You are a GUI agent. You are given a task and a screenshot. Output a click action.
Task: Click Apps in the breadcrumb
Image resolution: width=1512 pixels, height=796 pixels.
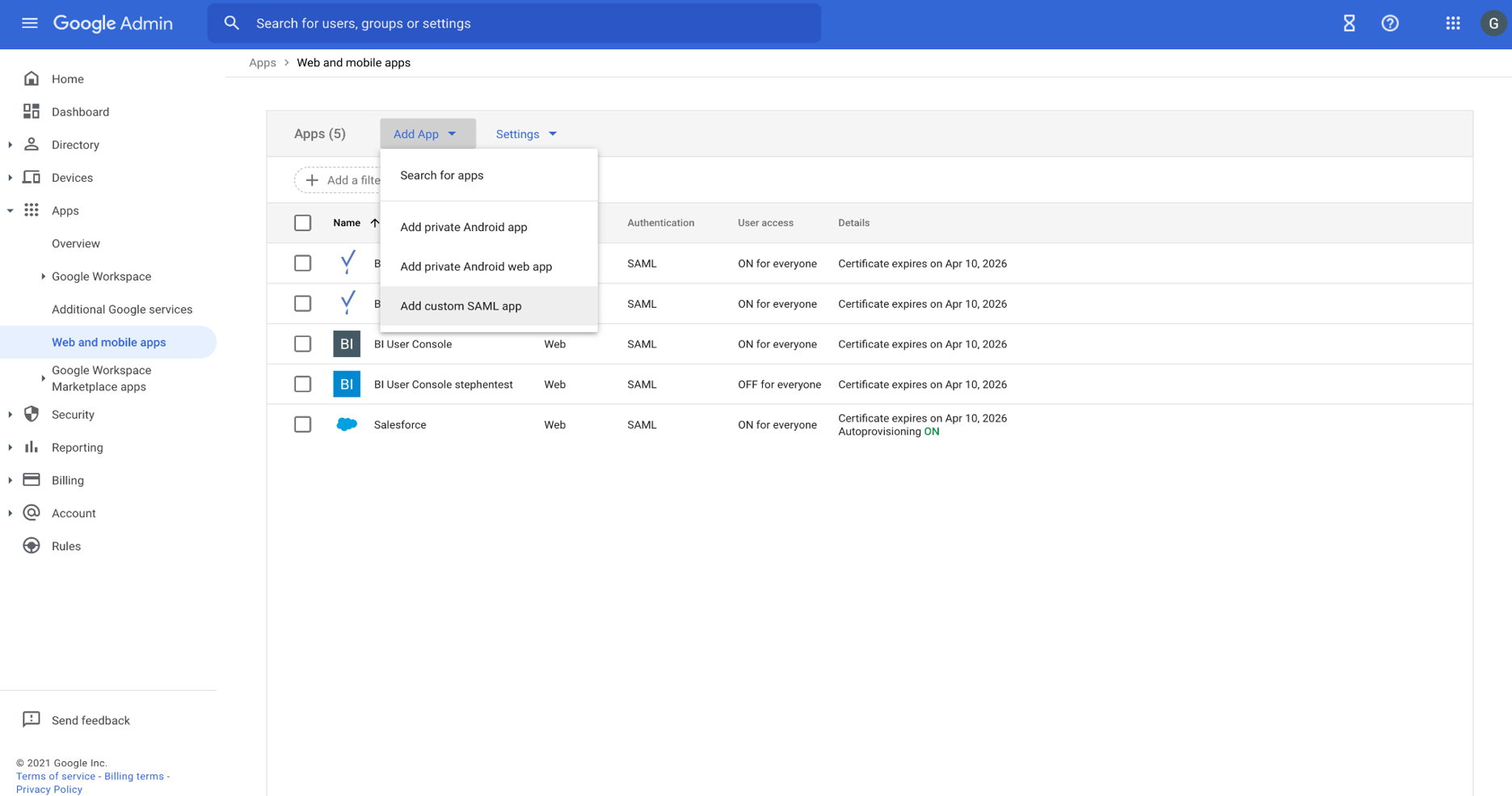pos(262,63)
